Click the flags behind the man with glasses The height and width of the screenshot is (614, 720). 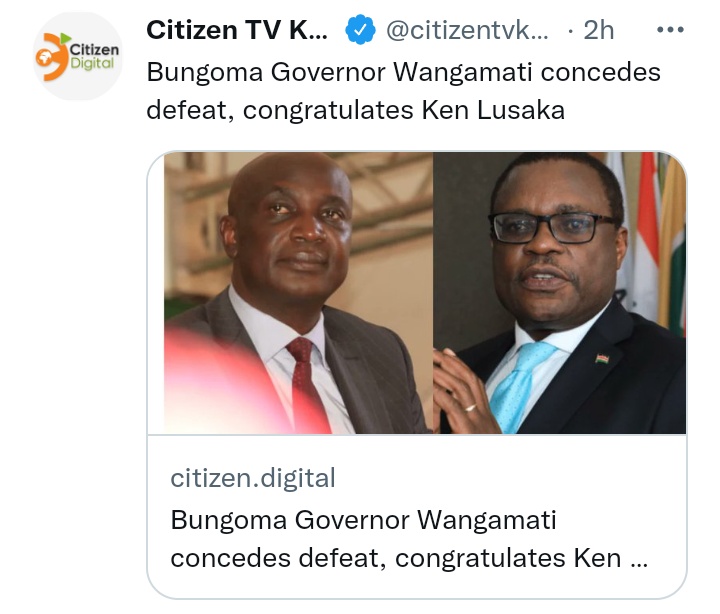coord(652,239)
